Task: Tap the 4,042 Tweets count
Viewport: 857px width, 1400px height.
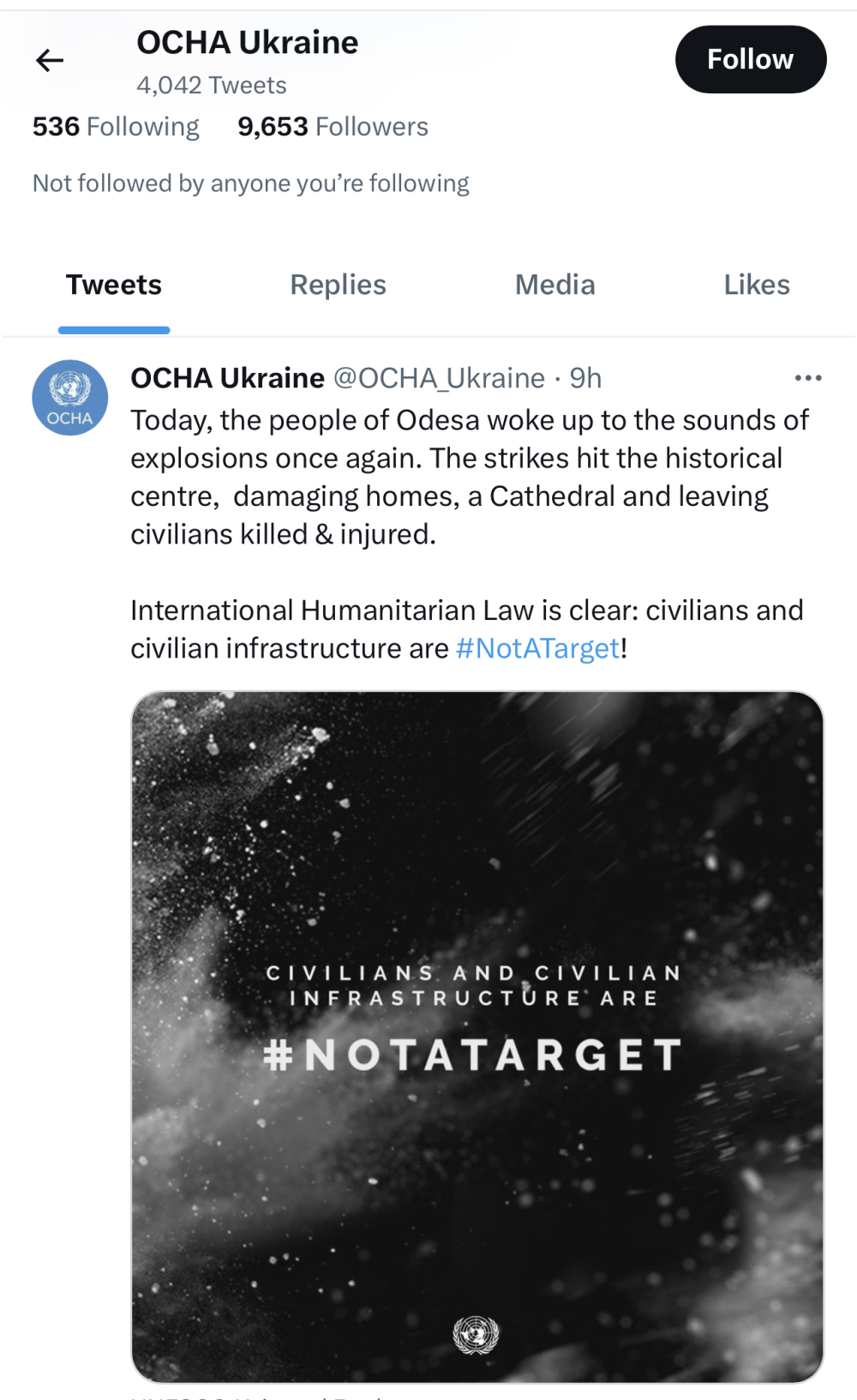Action: pos(212,86)
